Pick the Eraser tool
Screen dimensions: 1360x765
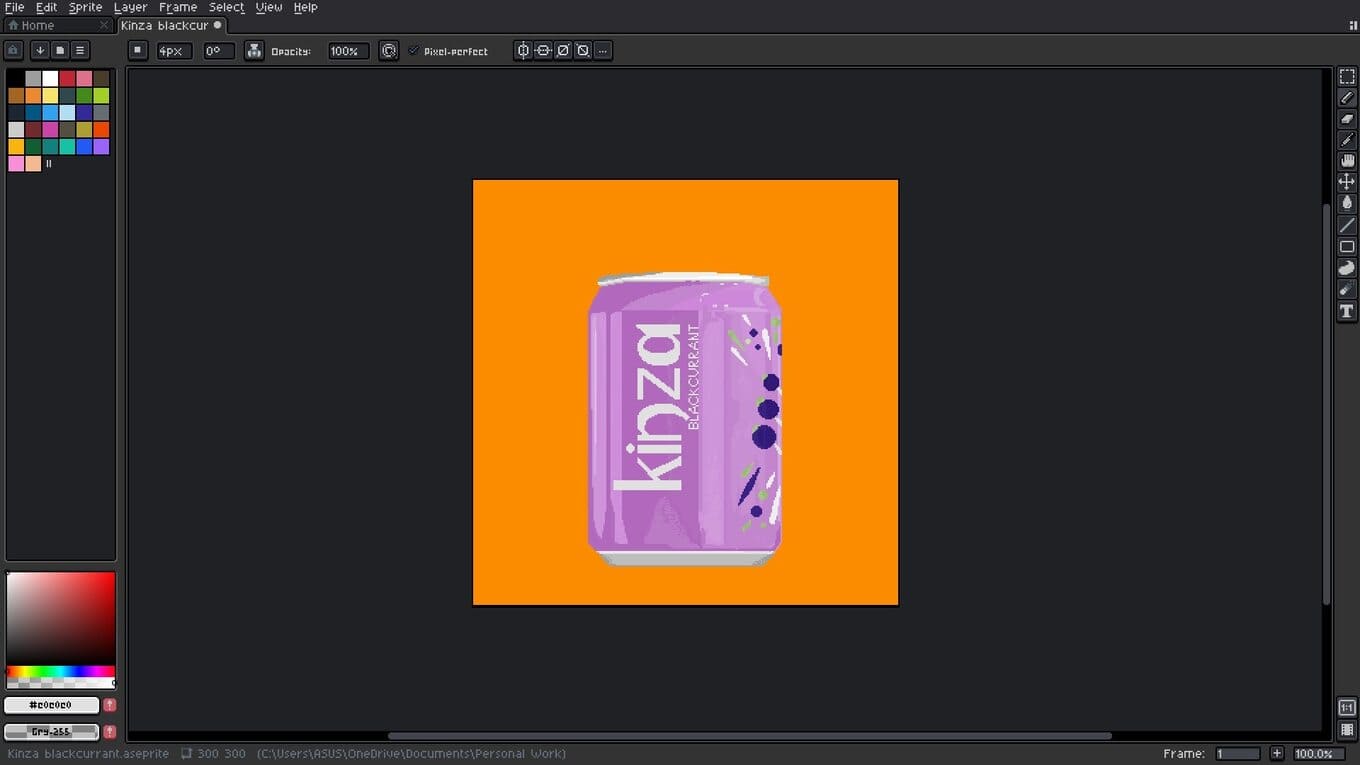click(1347, 119)
